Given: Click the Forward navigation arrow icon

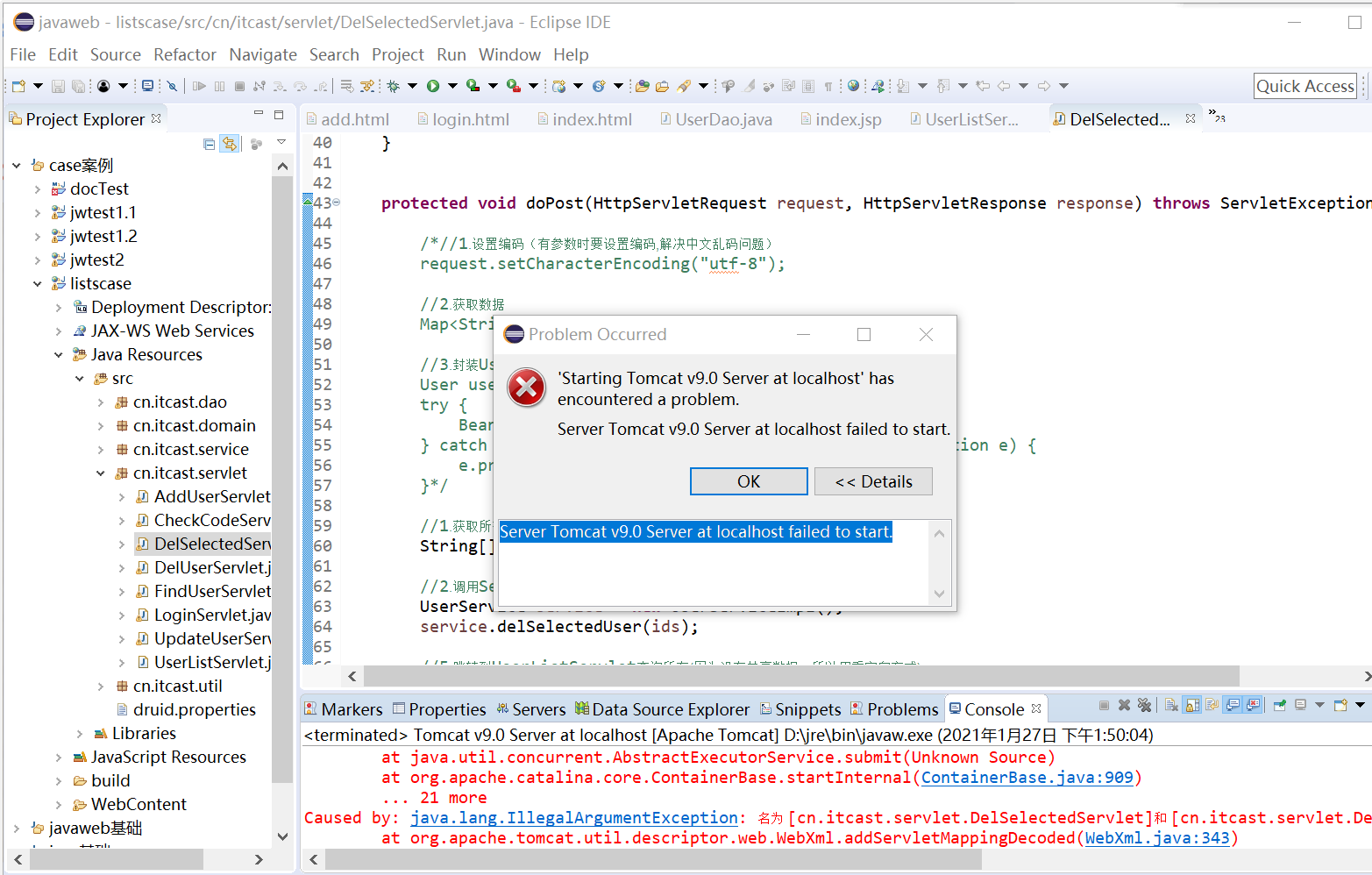Looking at the screenshot, I should [x=1044, y=86].
